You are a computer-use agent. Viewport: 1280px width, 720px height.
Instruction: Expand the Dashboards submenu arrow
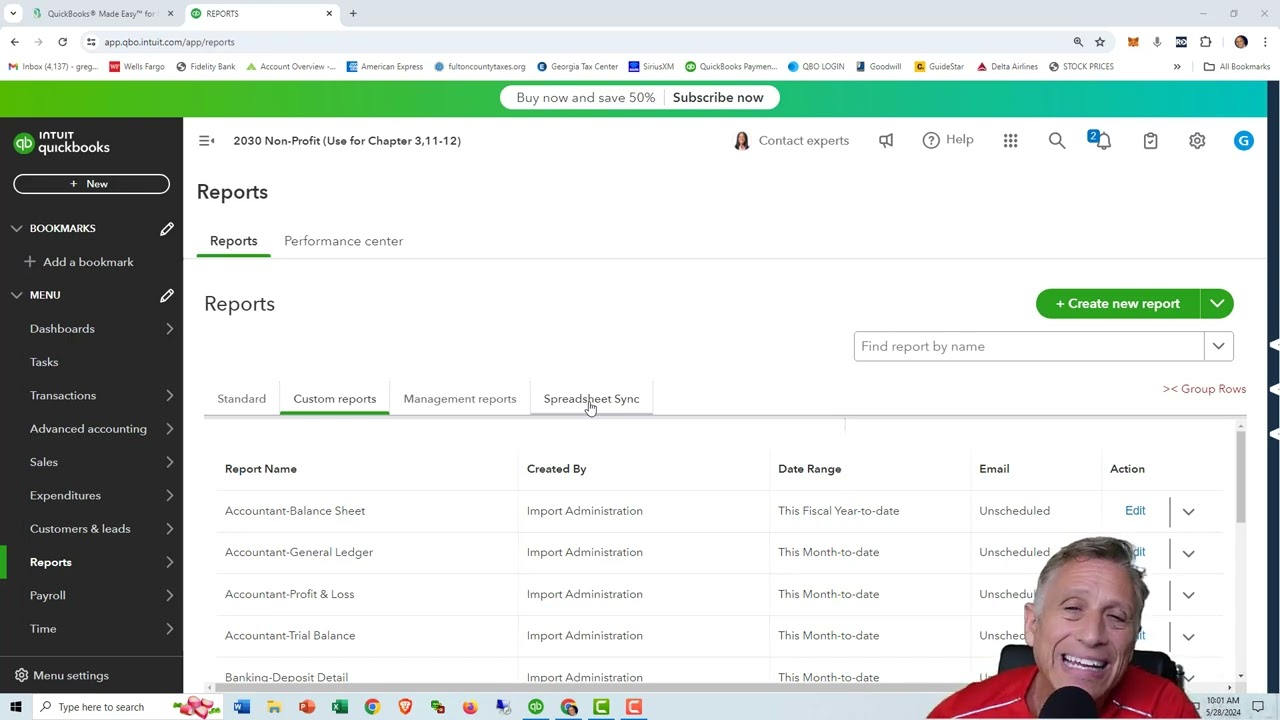169,329
